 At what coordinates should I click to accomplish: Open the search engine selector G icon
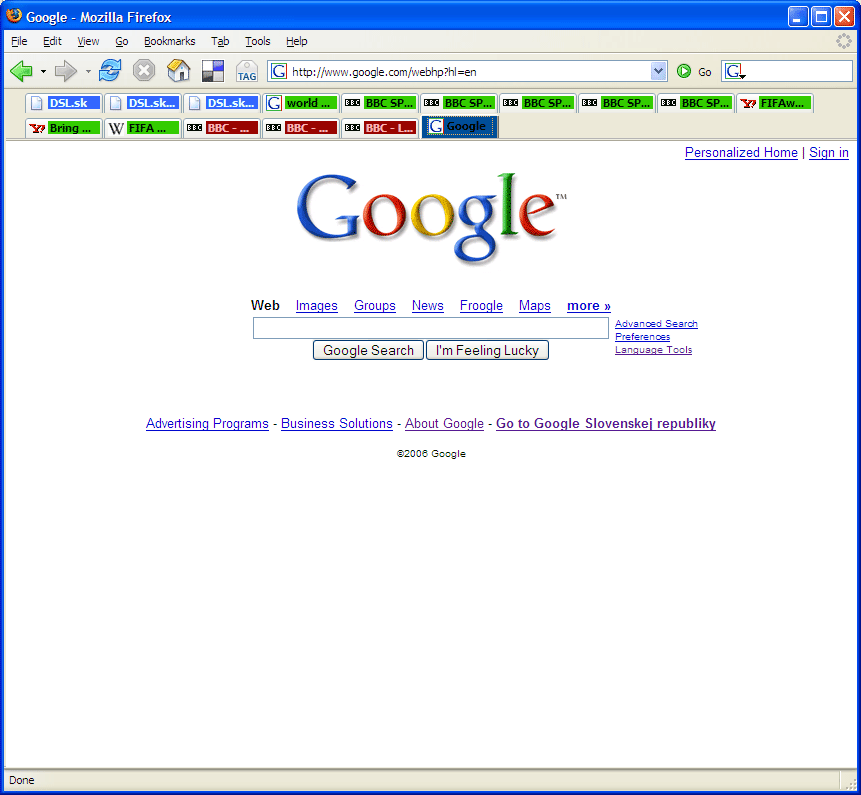point(735,71)
